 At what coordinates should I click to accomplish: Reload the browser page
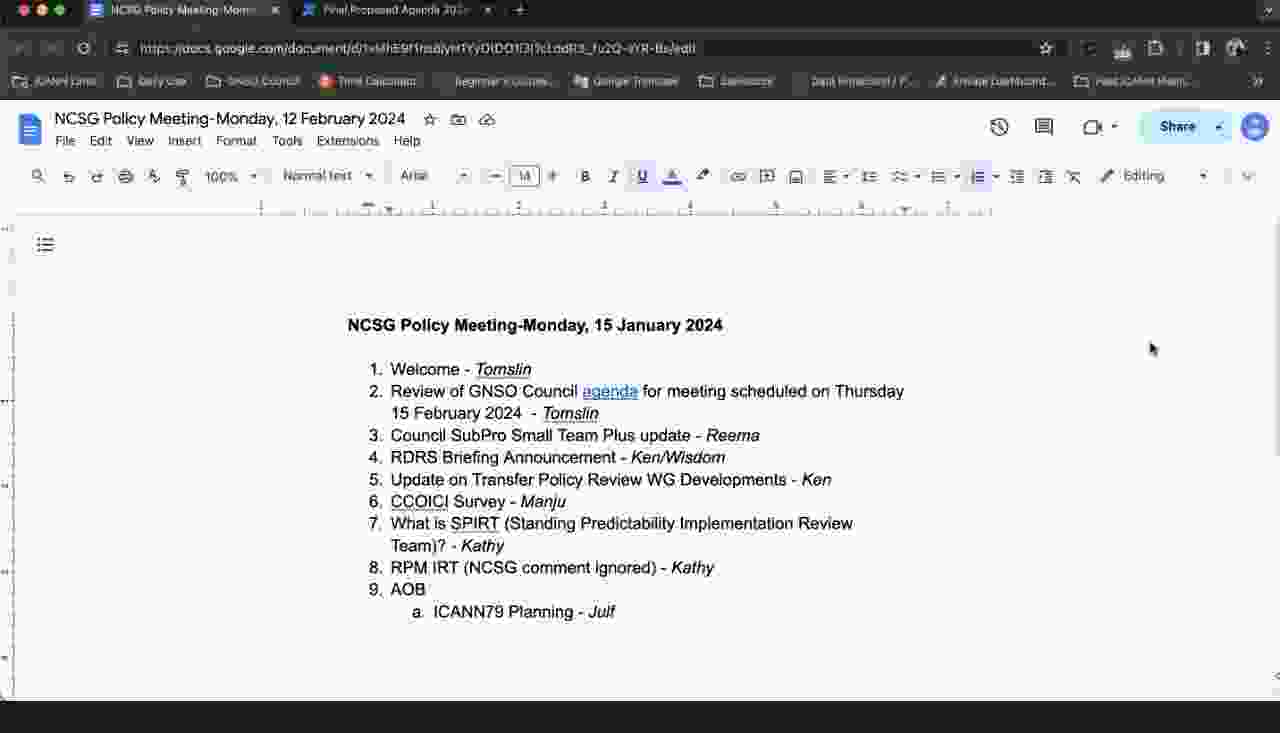[83, 48]
